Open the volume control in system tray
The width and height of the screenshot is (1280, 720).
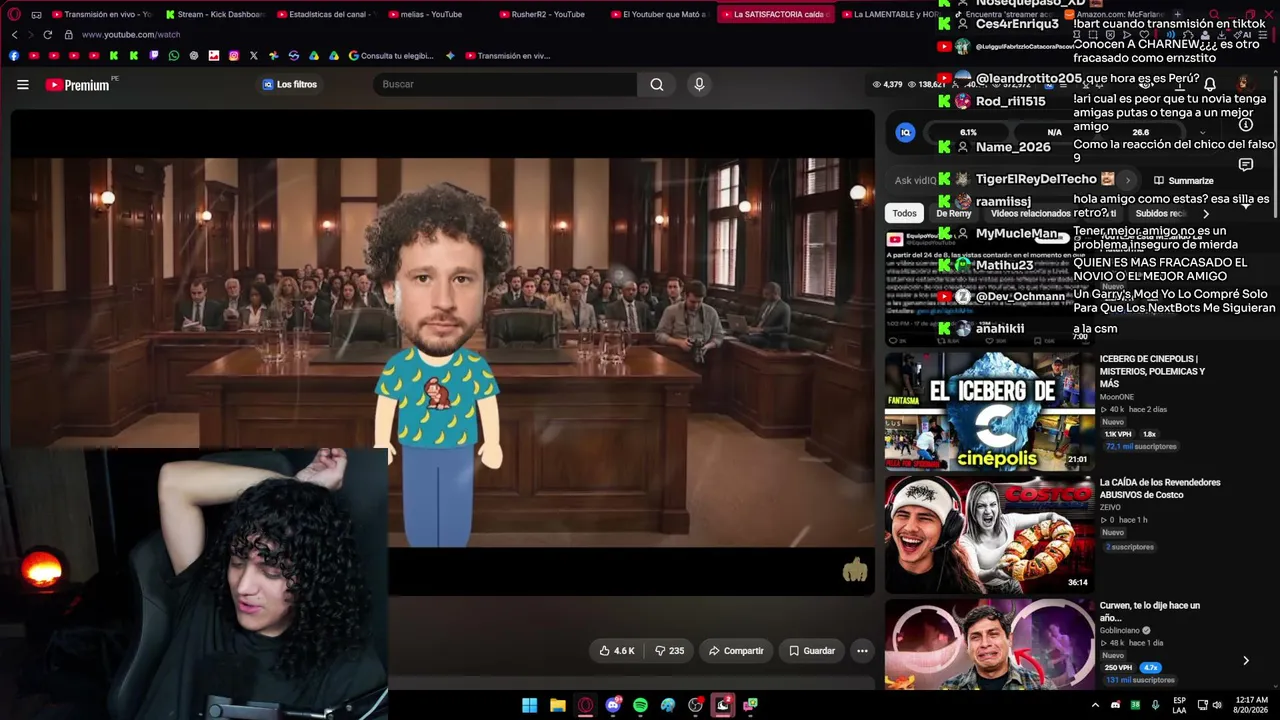tap(1217, 705)
